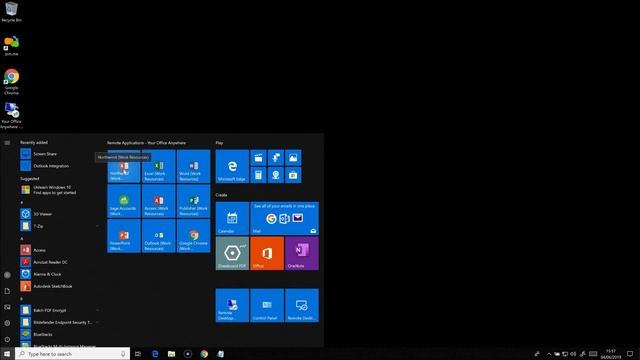Open the orange Office tile

[x=267, y=253]
